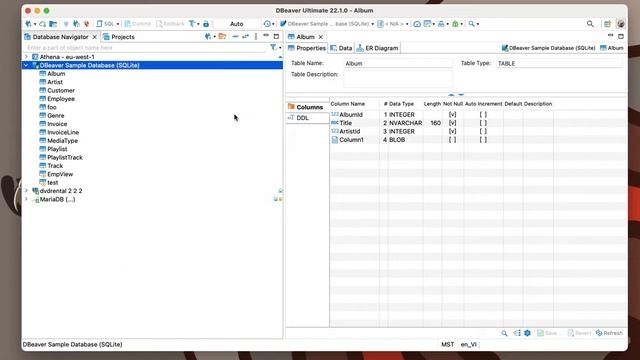Click the main toolbar search magnifier icon
640x360 pixels.
point(471,24)
